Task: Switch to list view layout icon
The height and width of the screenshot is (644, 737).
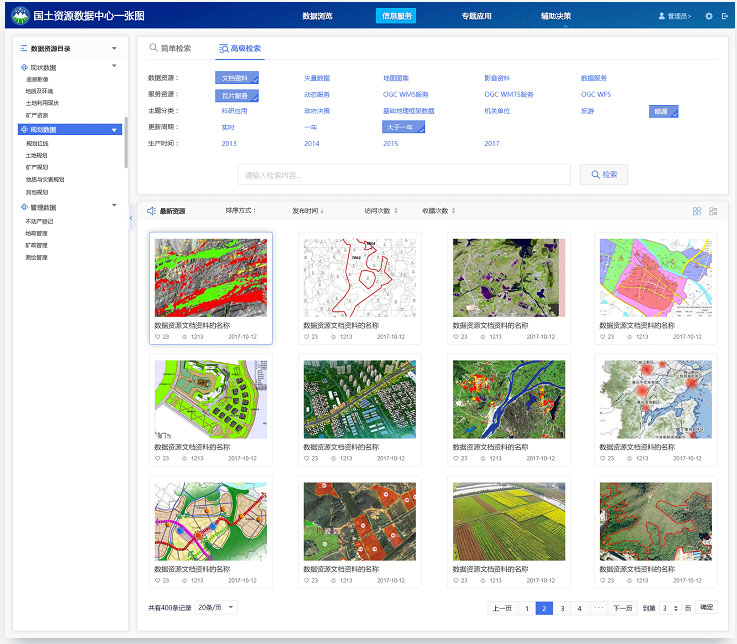Action: [713, 211]
